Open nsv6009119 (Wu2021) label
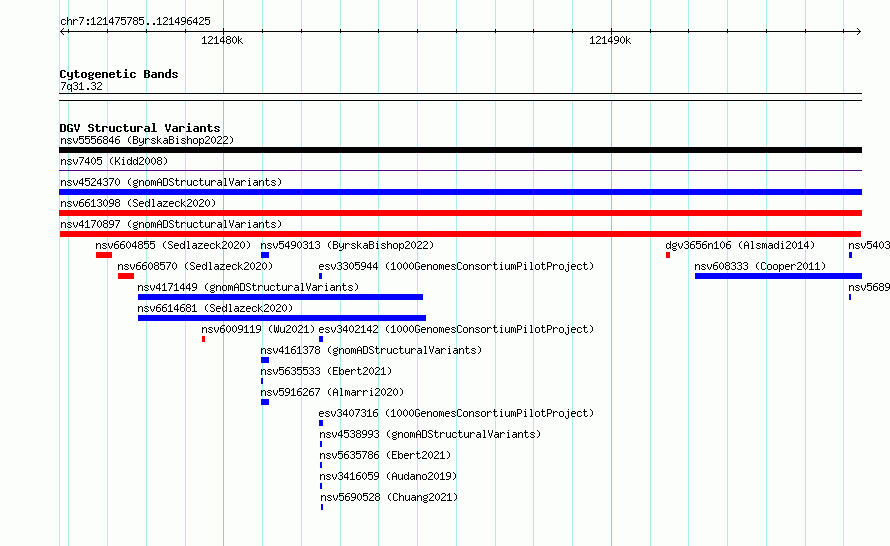The width and height of the screenshot is (890, 546). 258,329
